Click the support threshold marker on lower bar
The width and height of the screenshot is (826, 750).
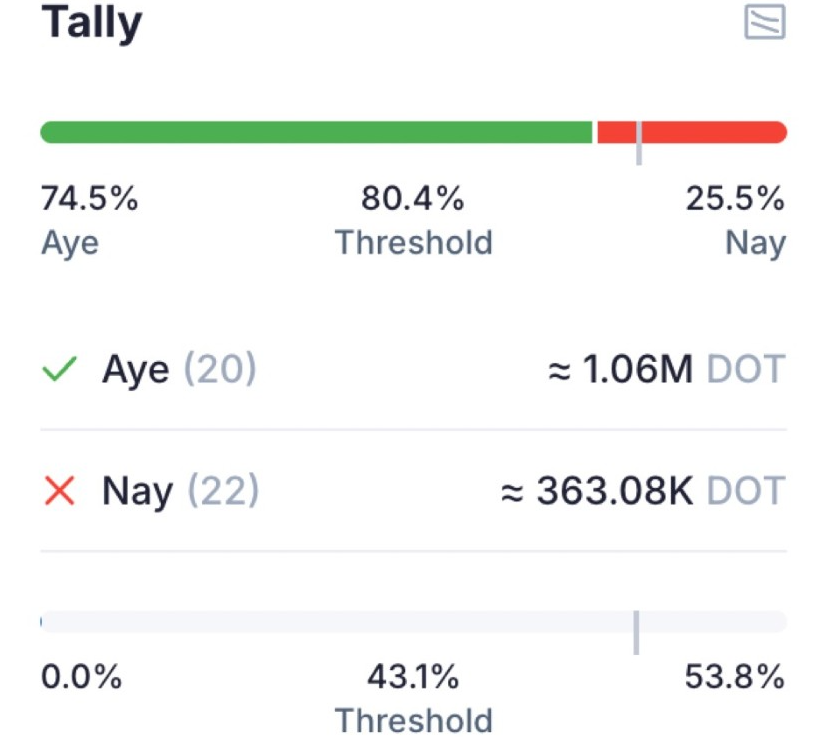click(x=636, y=630)
